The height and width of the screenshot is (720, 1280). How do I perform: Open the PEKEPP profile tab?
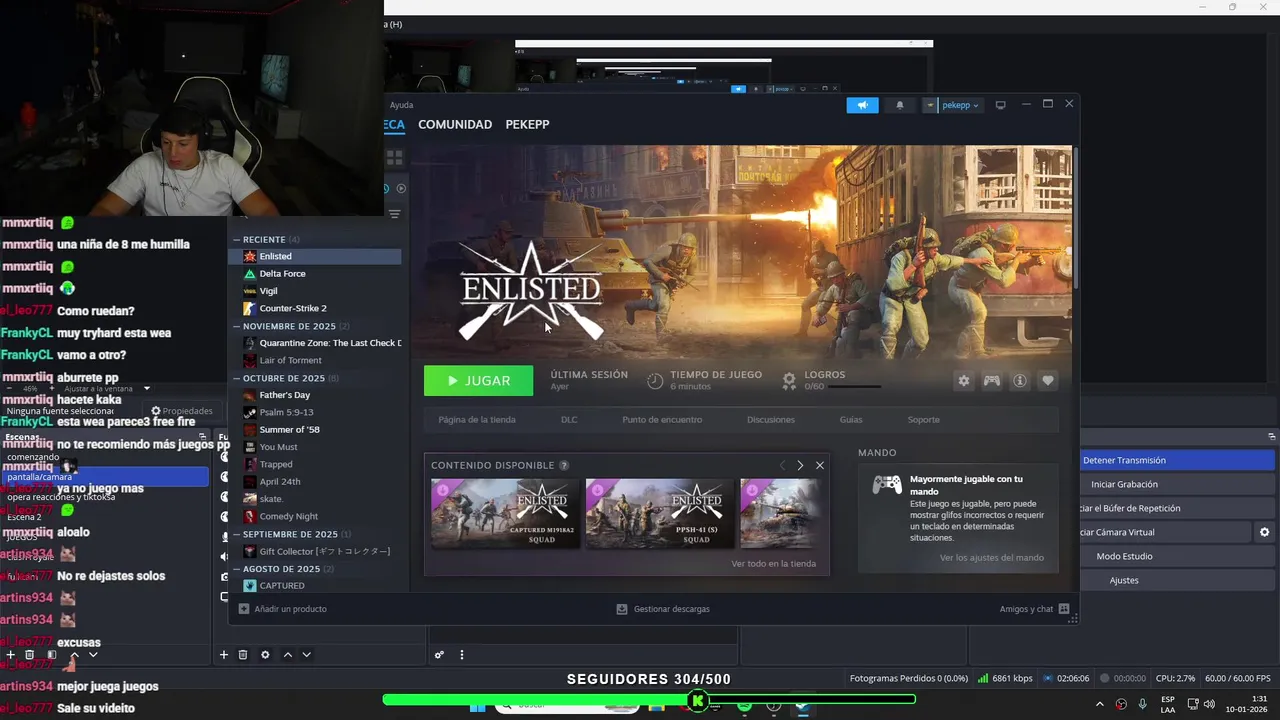point(527,124)
